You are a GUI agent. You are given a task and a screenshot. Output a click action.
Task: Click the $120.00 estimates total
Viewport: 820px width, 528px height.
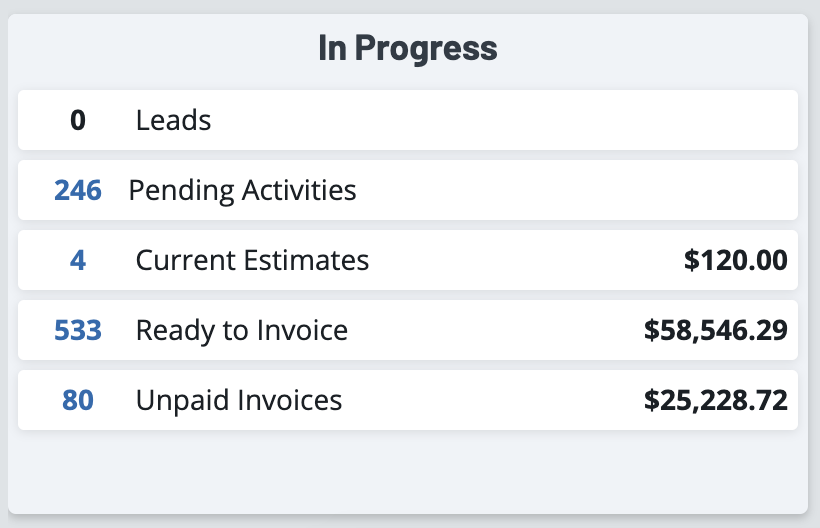coord(736,261)
